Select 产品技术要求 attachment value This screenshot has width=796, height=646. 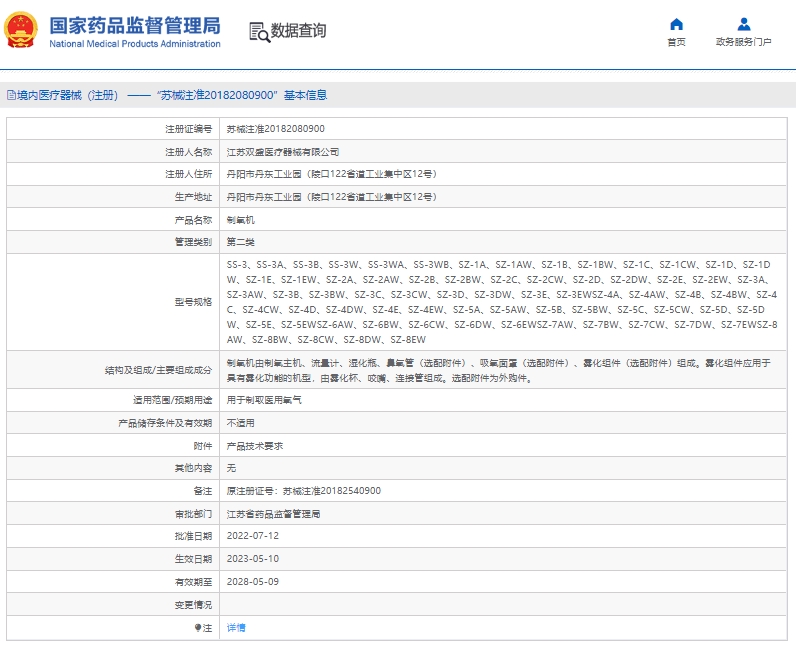pos(255,446)
